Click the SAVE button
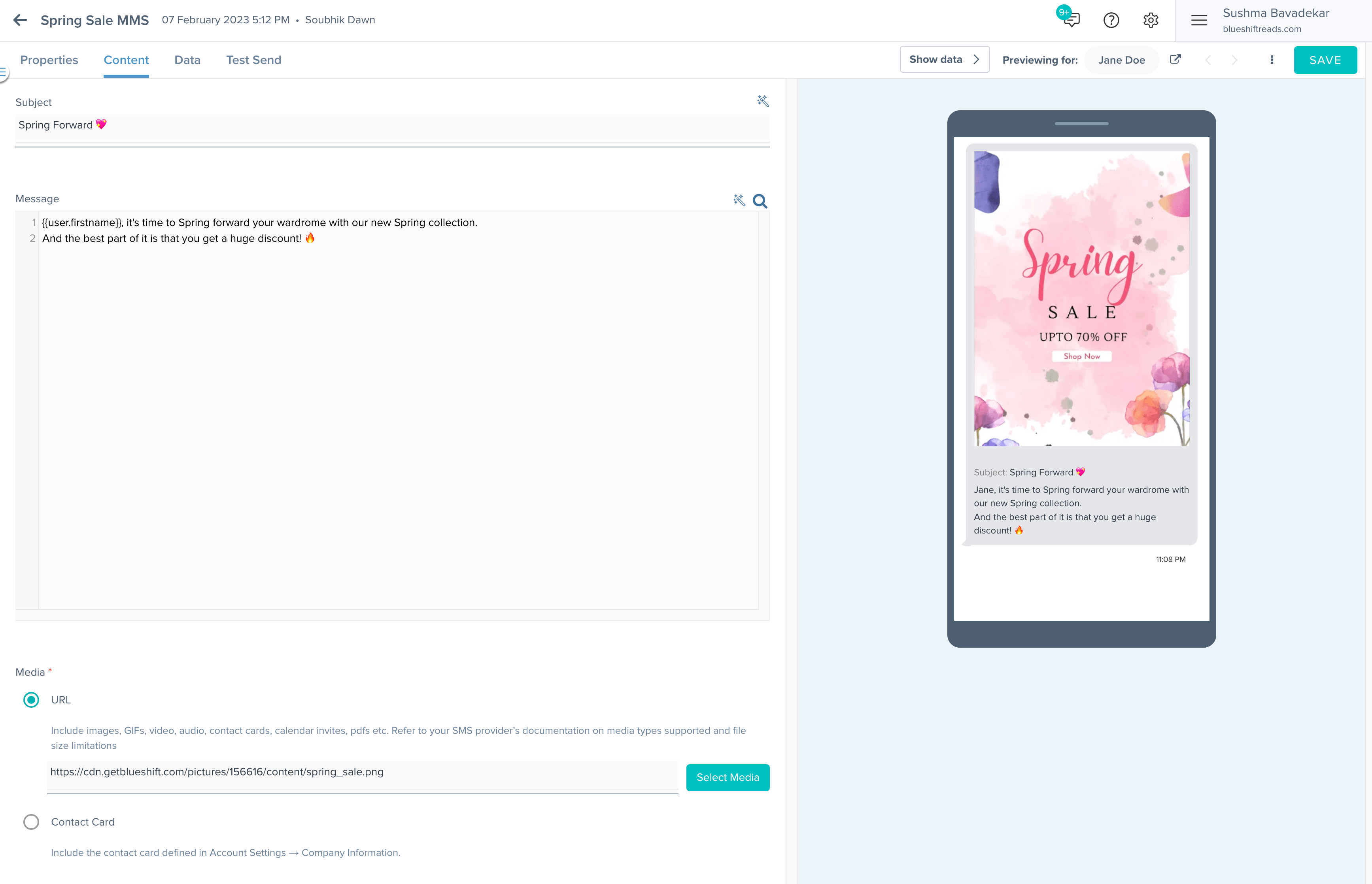The height and width of the screenshot is (884, 1372). (x=1325, y=60)
